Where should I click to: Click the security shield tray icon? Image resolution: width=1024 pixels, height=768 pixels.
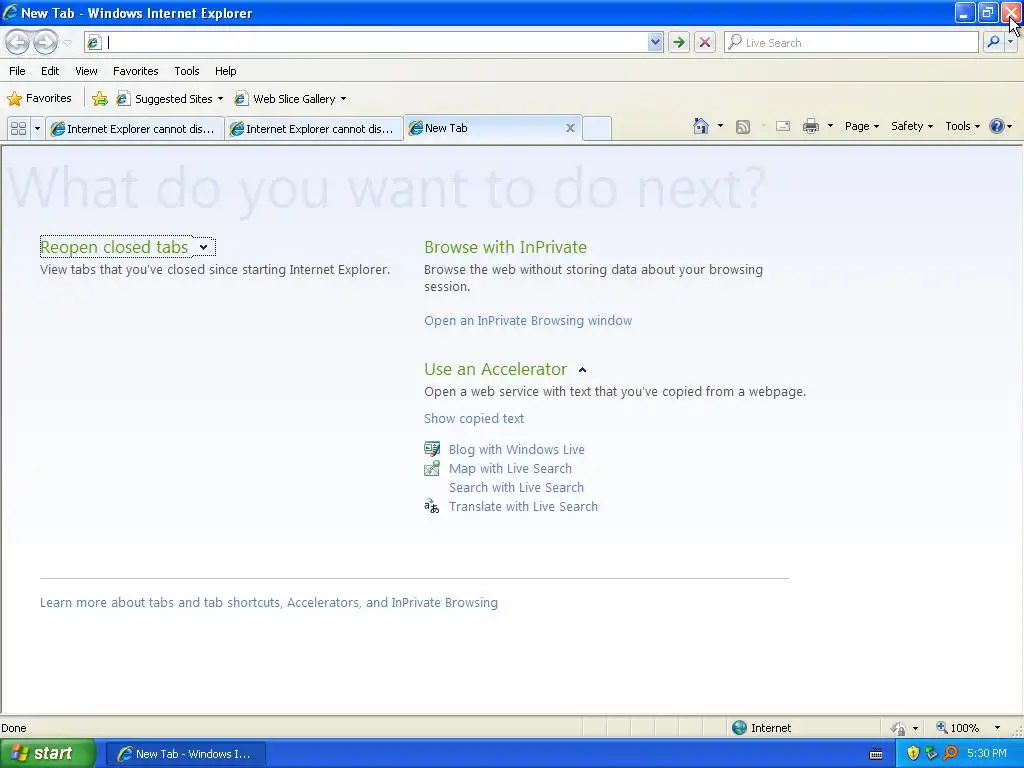913,754
